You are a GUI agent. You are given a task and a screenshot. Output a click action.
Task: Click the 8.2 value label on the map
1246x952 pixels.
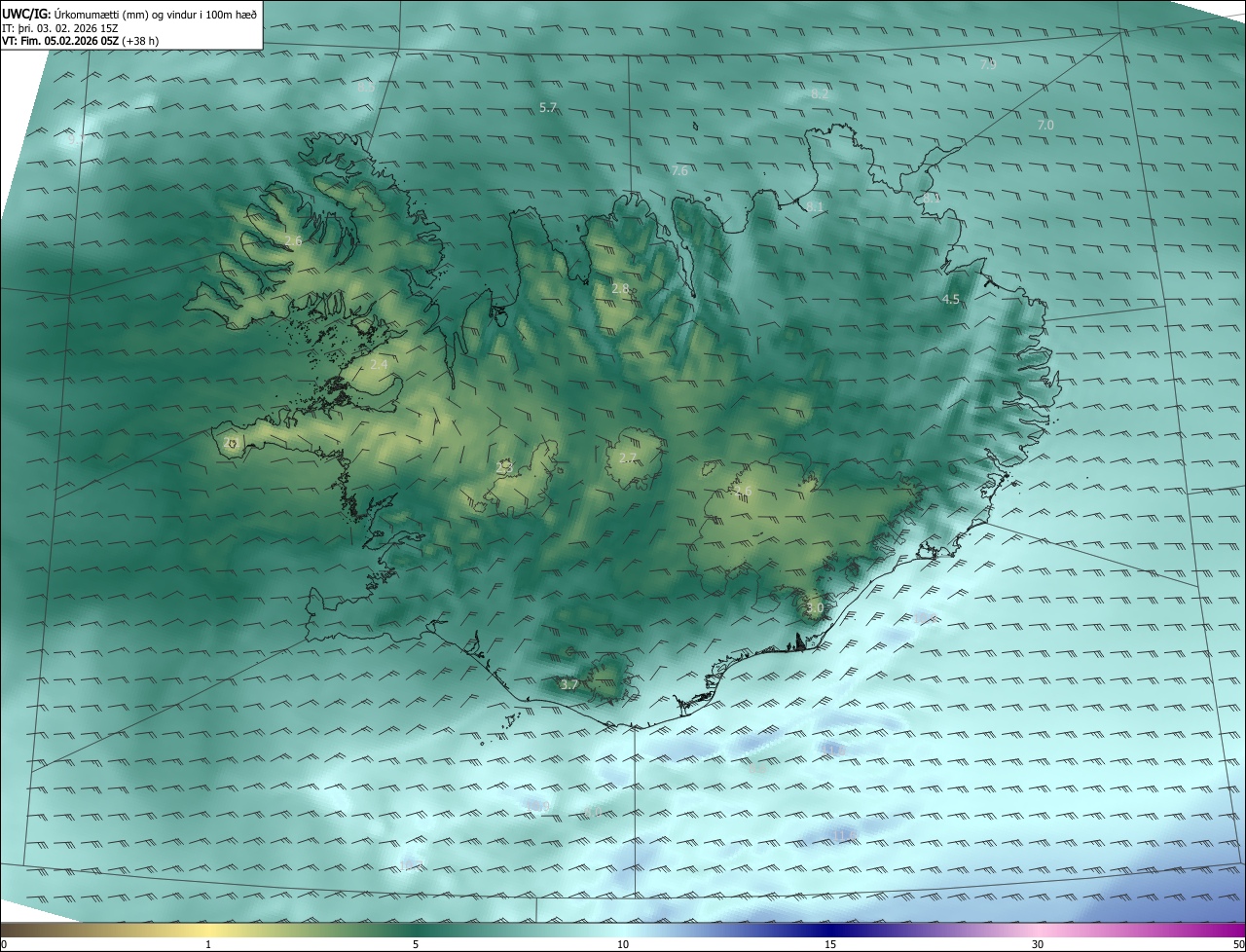tap(820, 93)
